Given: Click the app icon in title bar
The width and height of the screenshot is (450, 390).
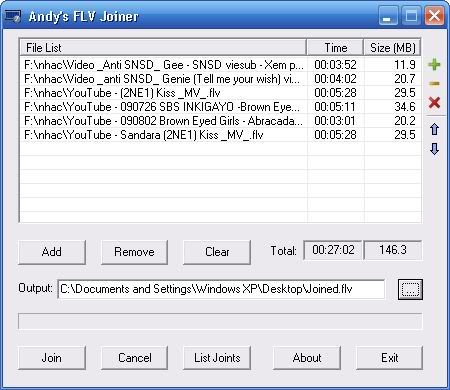Looking at the screenshot, I should coord(13,16).
